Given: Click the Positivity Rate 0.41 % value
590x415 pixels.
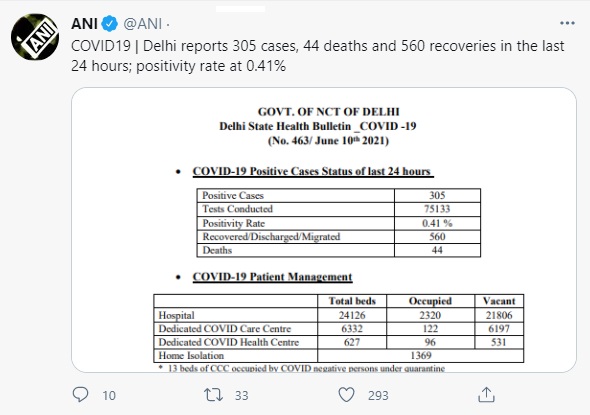Looking at the screenshot, I should pyautogui.click(x=437, y=223).
